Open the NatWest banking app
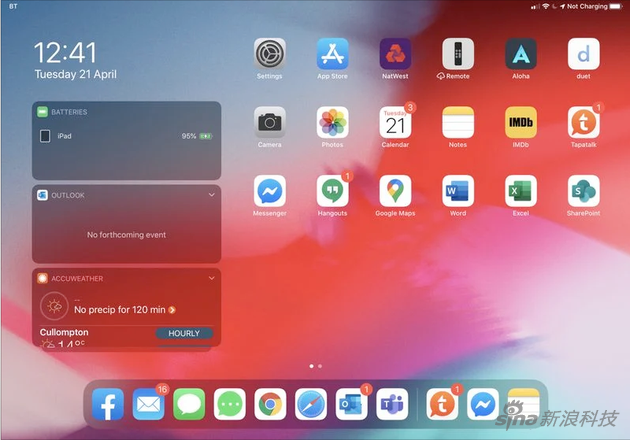The height and width of the screenshot is (440, 630). pos(395,54)
